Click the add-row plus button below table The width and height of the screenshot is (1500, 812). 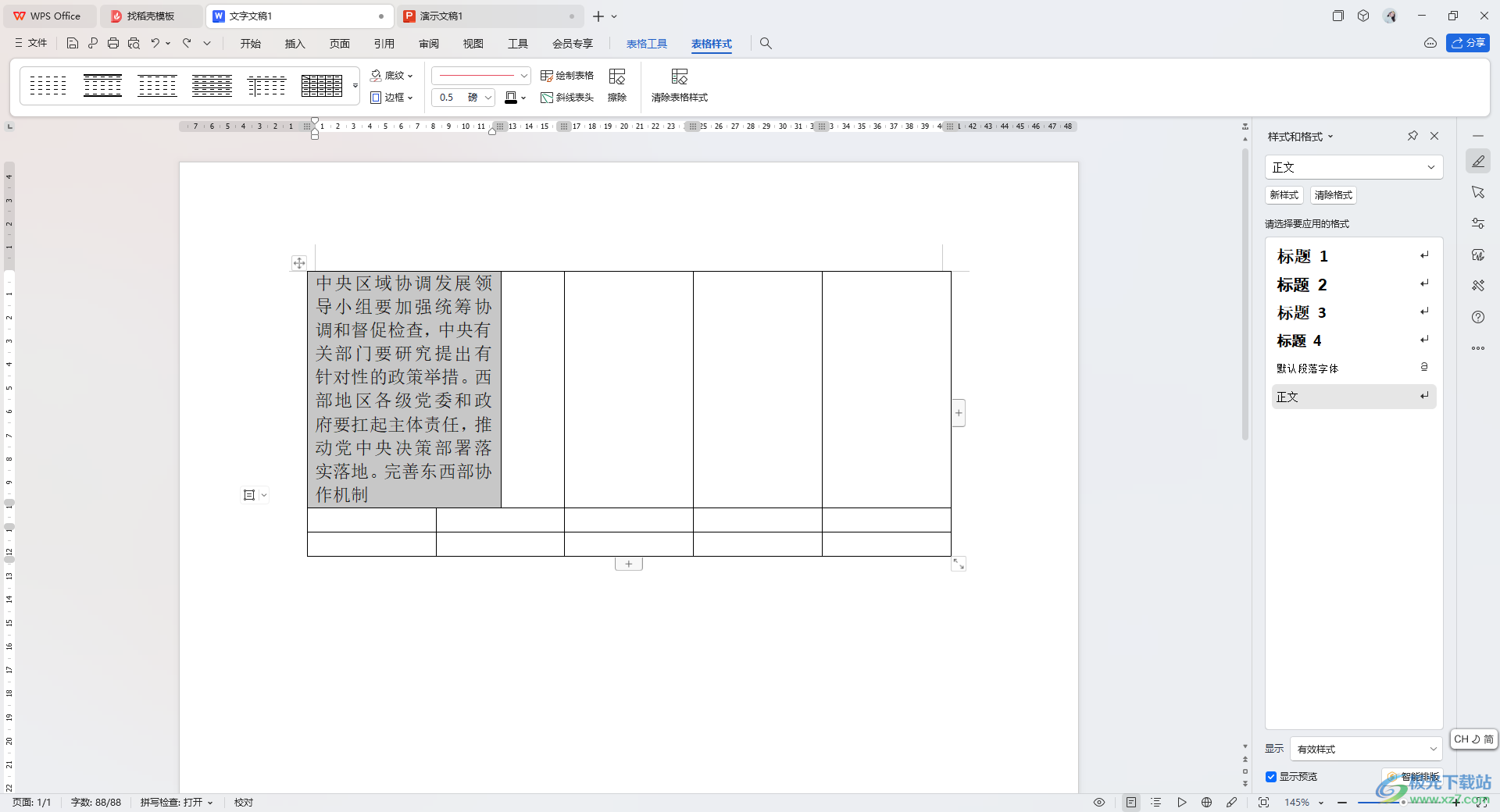(x=629, y=564)
